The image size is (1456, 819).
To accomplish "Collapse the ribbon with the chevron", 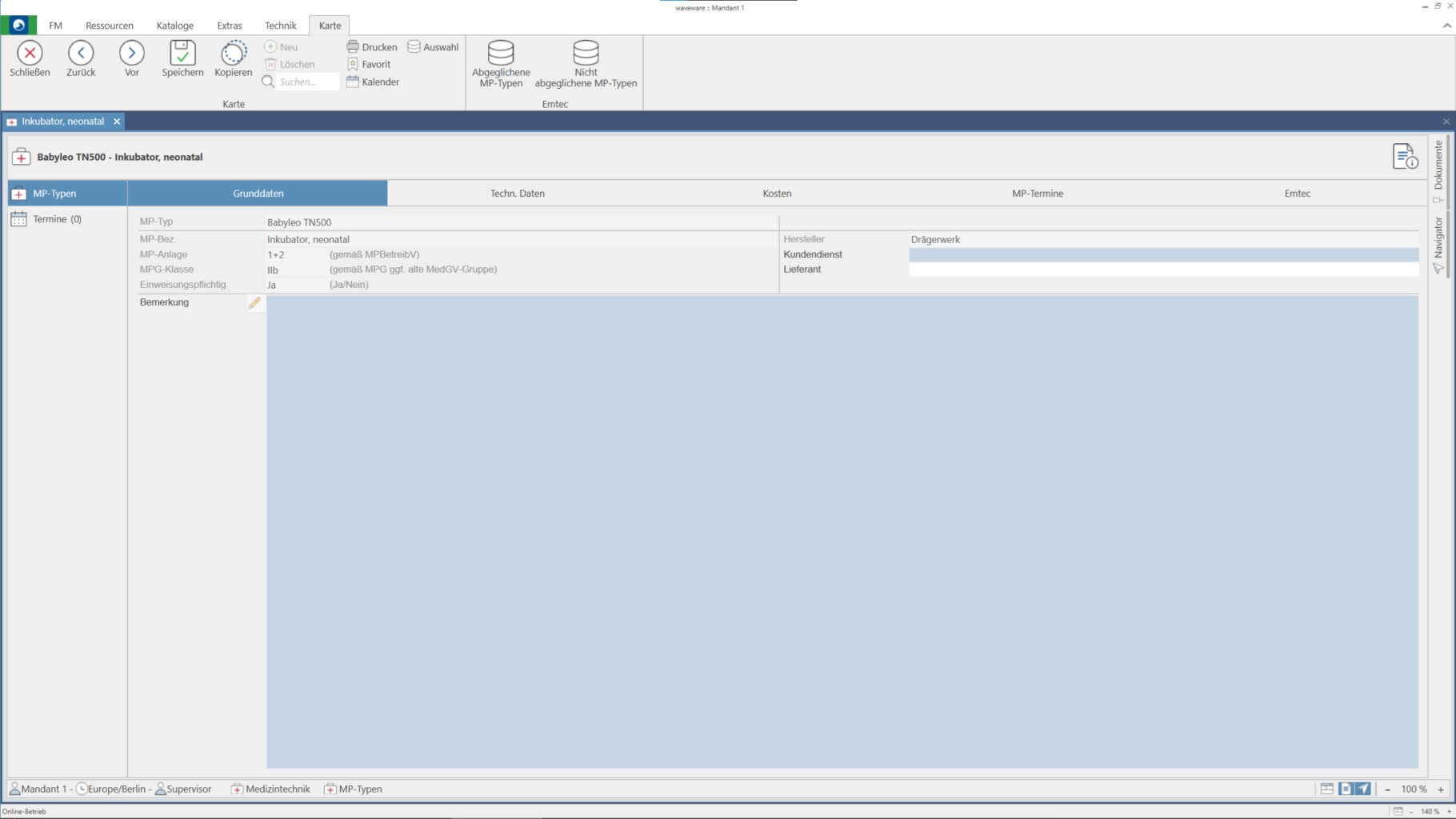I will point(1446,26).
